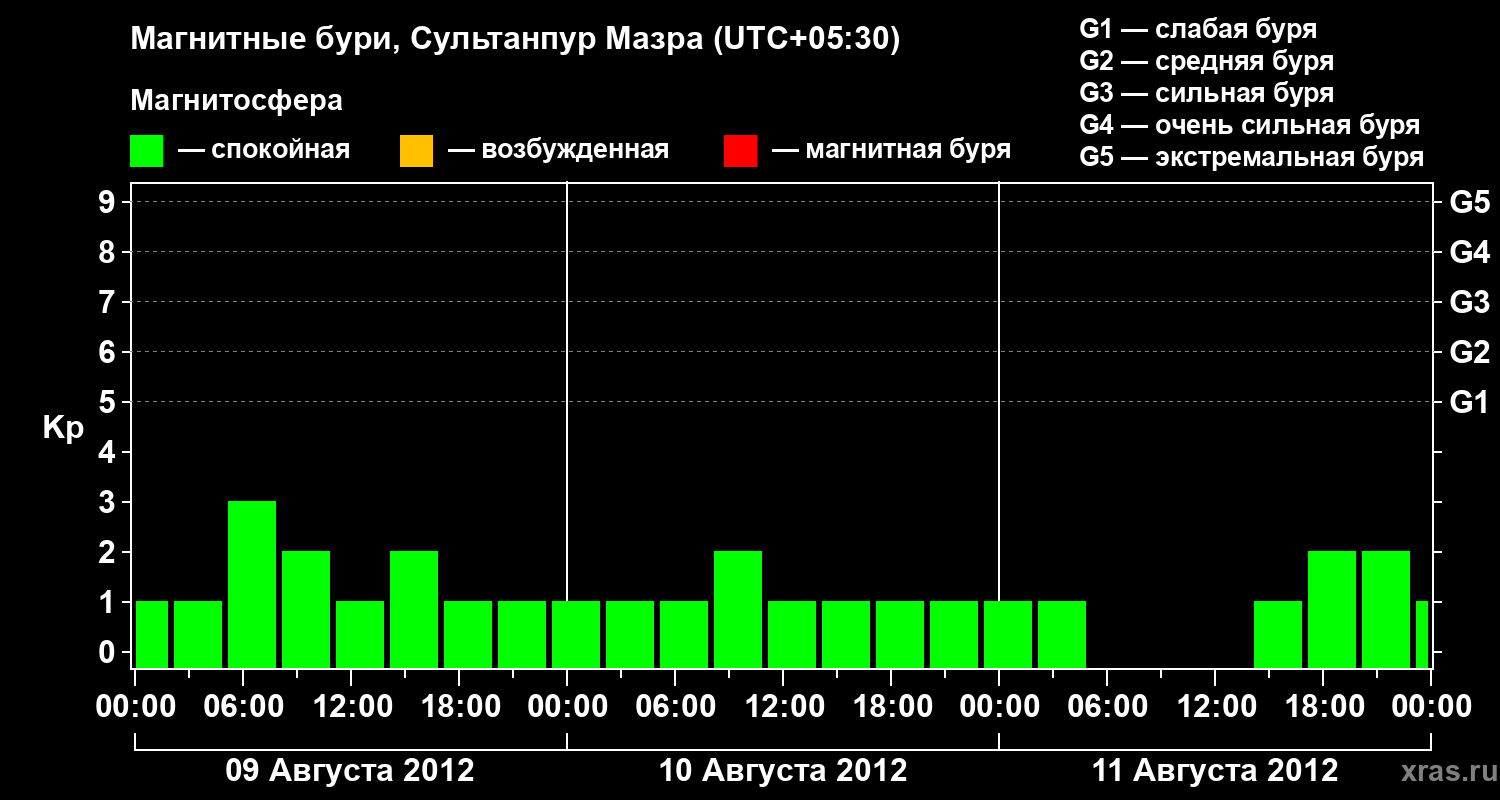Click the '9' value on Kp axis
1500x800 pixels.
click(109, 202)
